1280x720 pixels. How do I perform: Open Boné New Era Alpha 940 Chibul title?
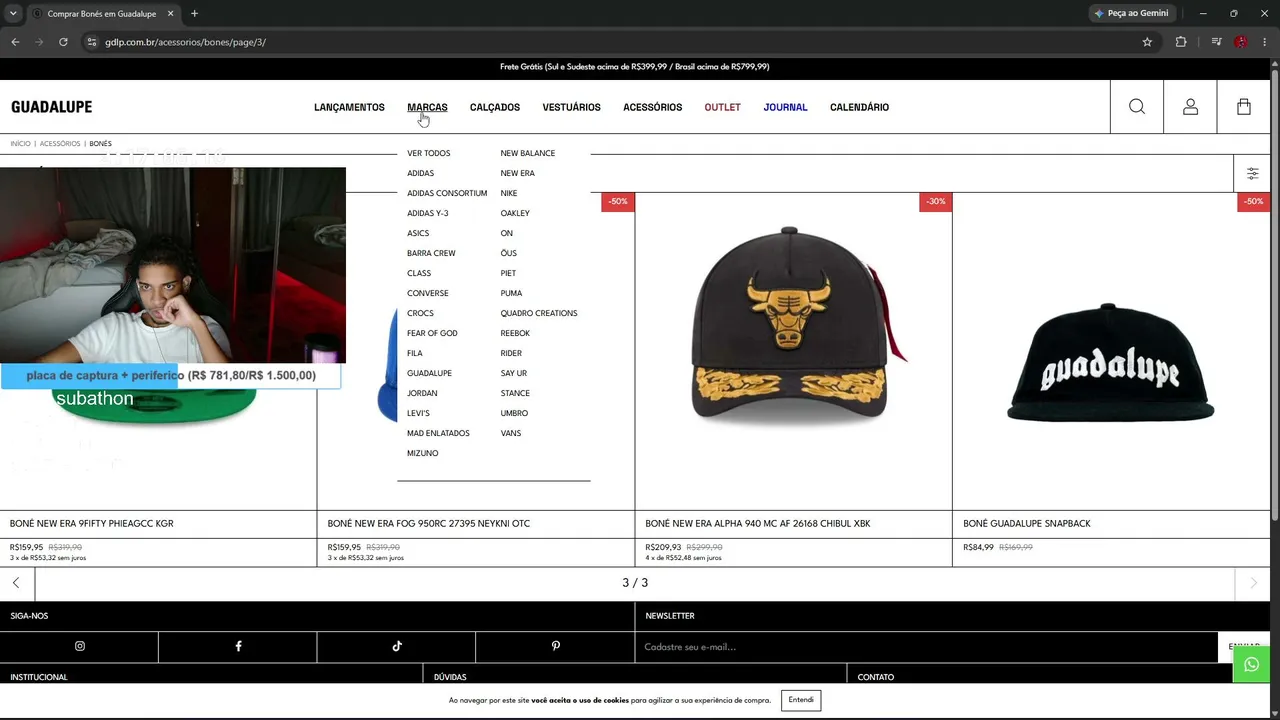758,523
